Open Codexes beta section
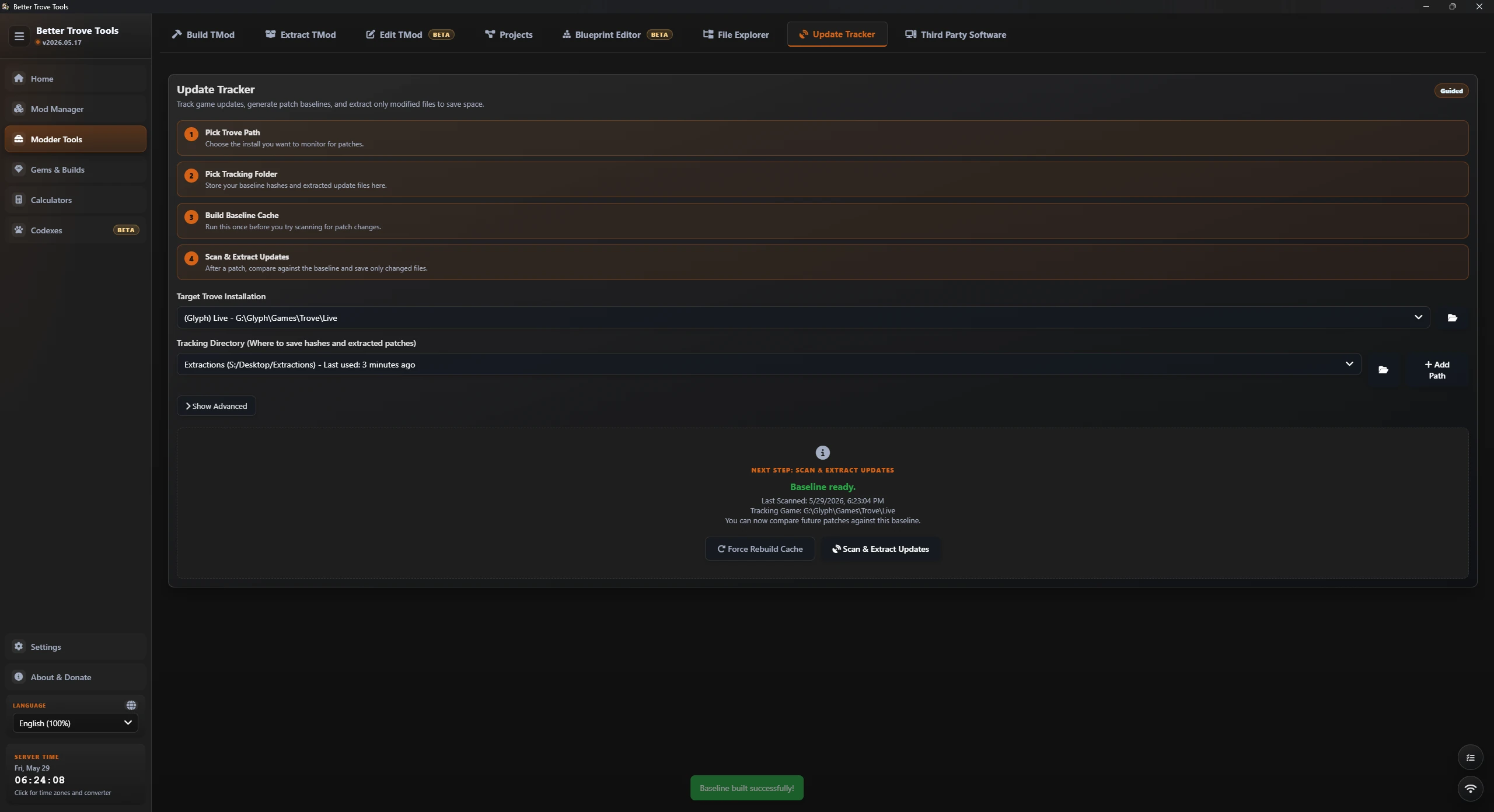The image size is (1494, 812). (75, 230)
